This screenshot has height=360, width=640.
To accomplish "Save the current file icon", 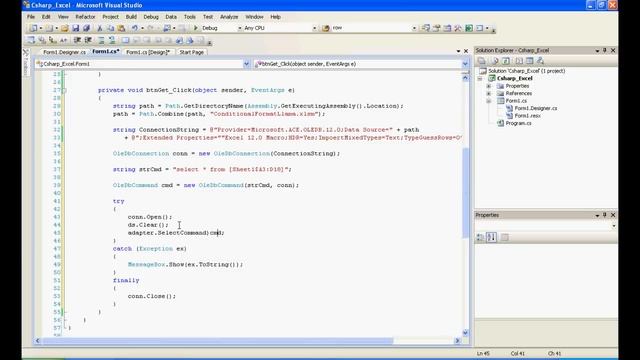I will click(76, 28).
